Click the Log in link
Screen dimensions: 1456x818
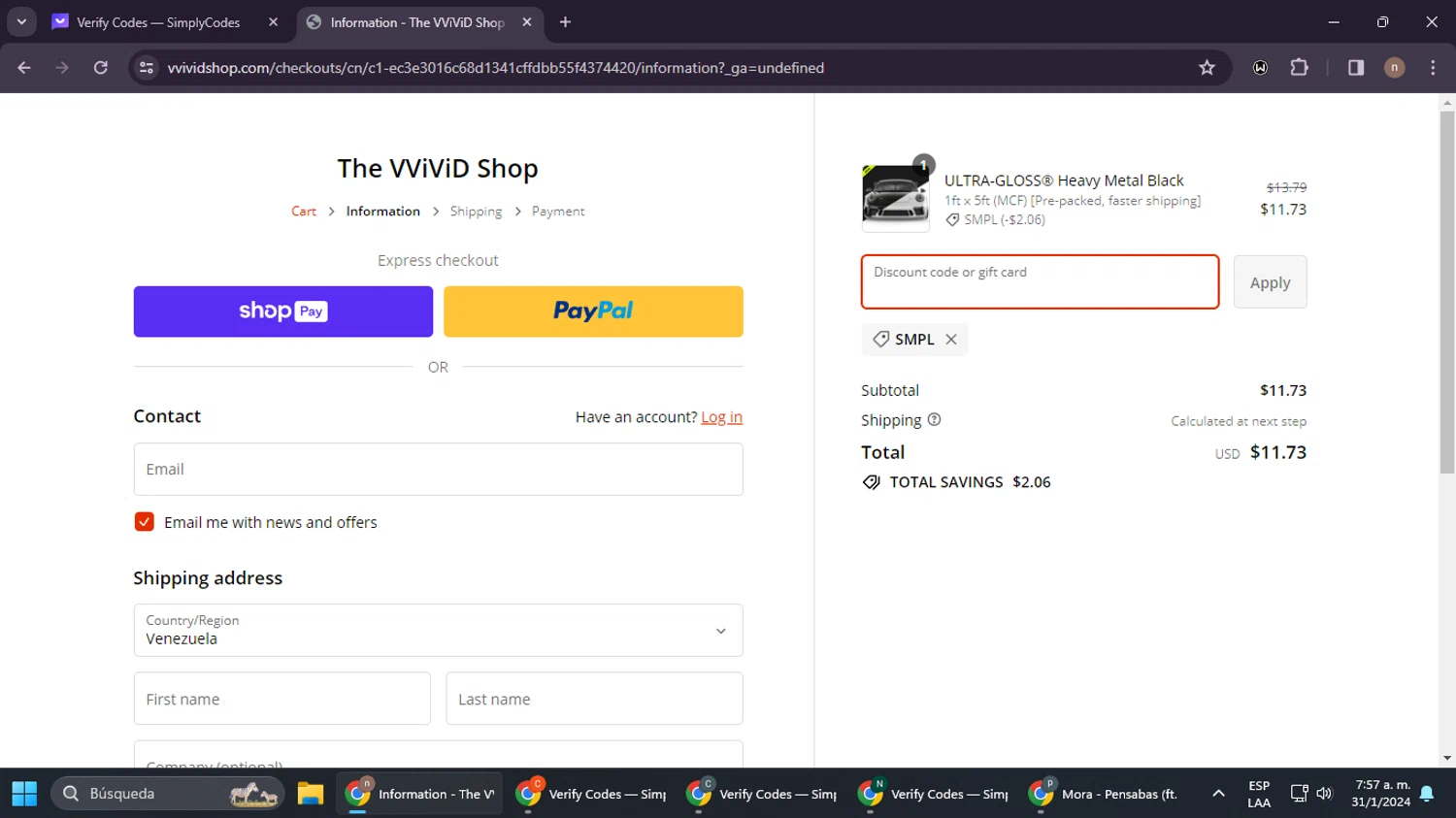point(722,417)
